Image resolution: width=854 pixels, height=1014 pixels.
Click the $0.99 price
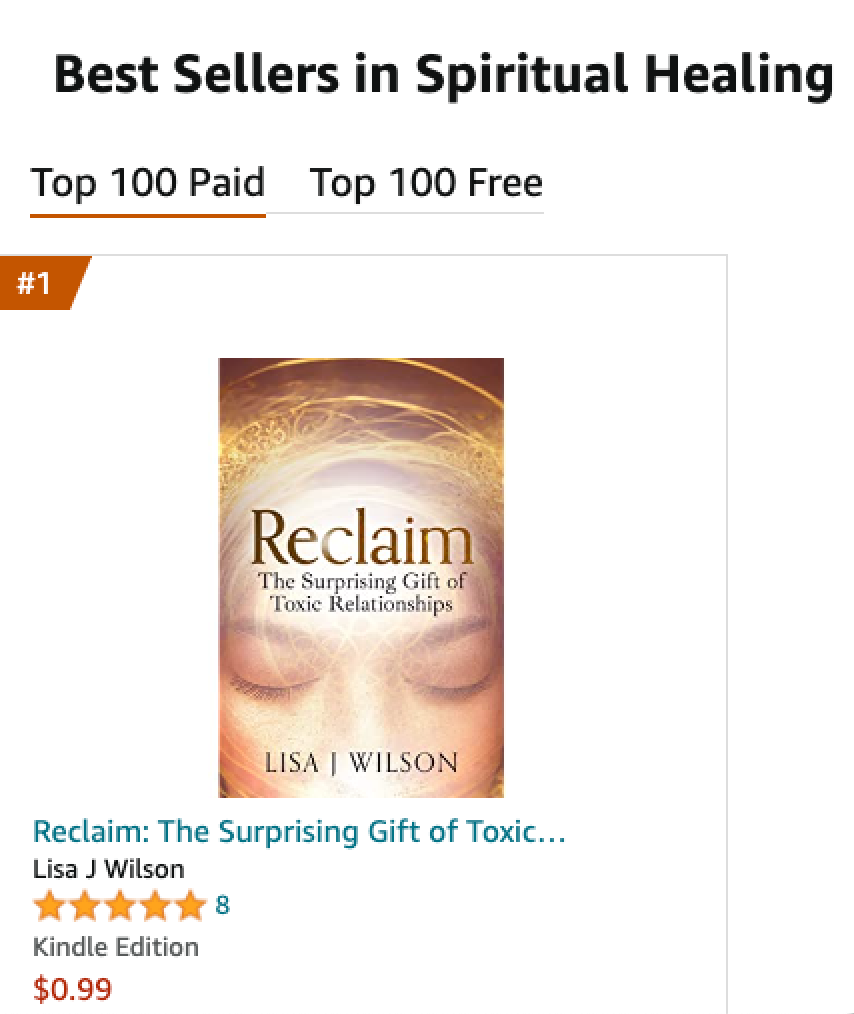(x=72, y=990)
